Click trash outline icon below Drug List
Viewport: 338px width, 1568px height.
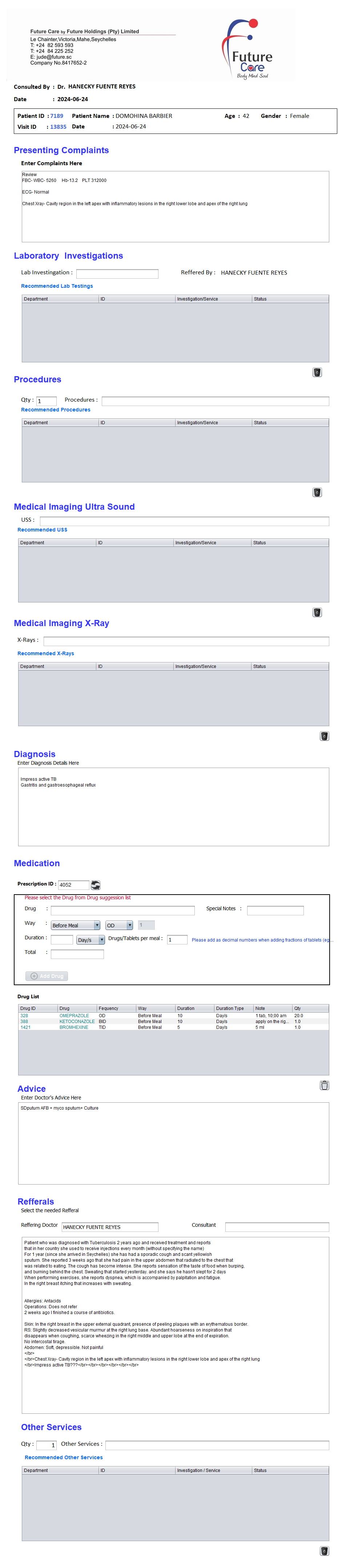324,1085
